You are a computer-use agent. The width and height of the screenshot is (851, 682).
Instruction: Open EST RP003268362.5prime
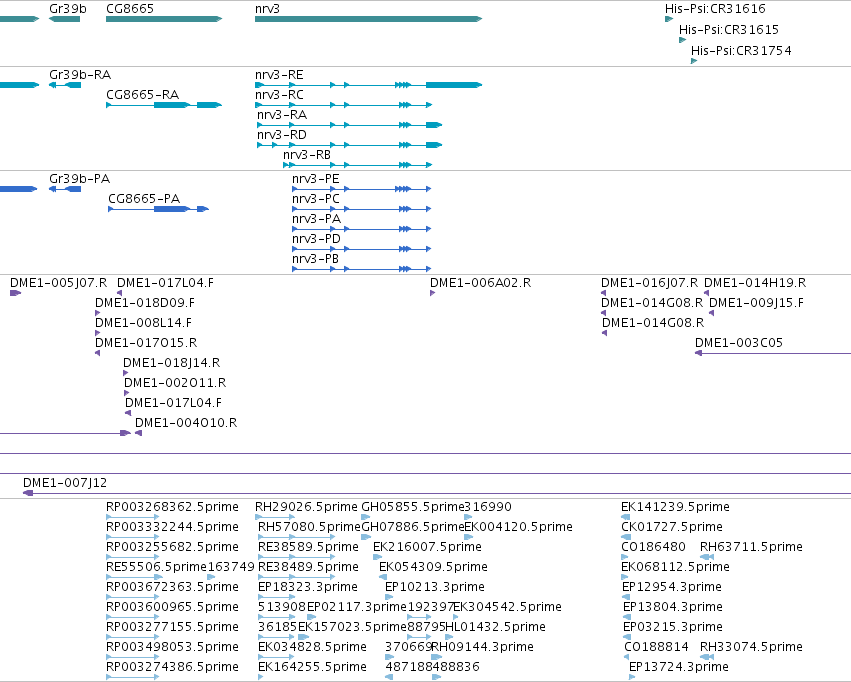[172, 507]
